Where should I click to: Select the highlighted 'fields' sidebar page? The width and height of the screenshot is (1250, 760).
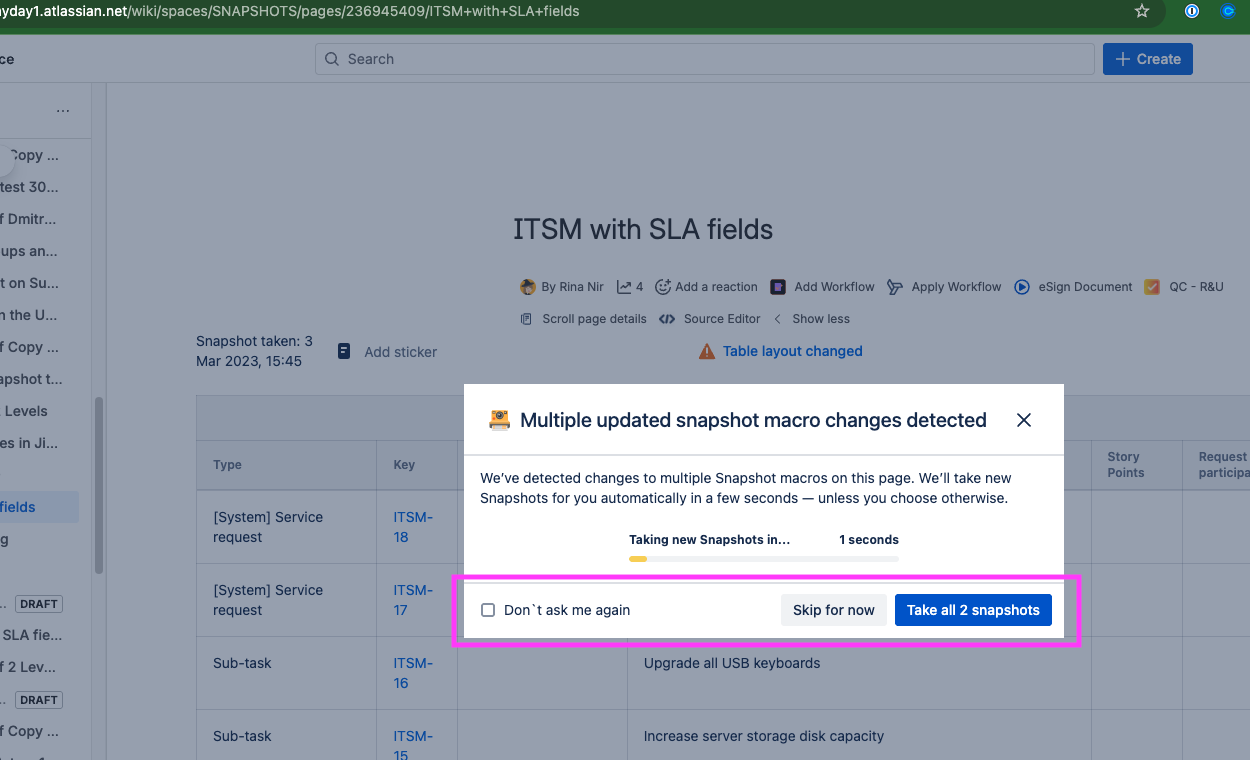click(x=39, y=507)
